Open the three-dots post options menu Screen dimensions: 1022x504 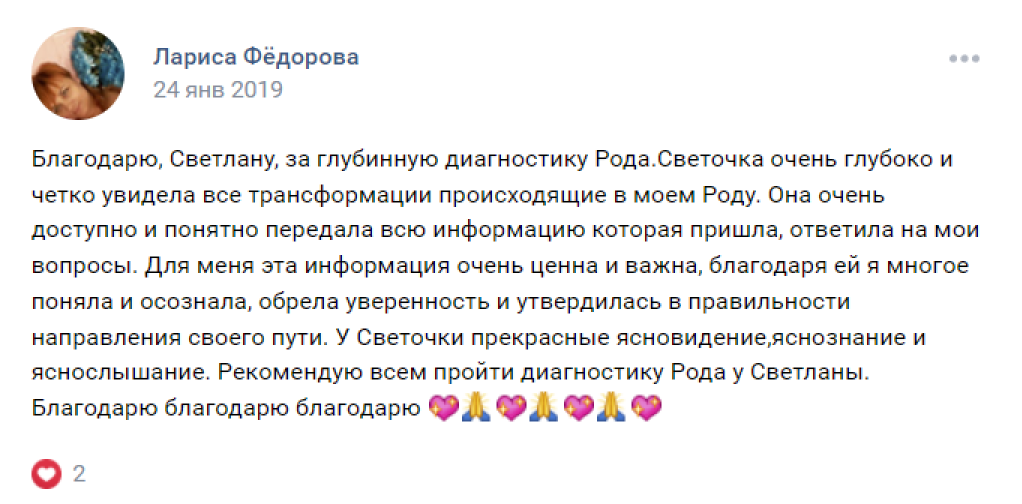pyautogui.click(x=964, y=58)
